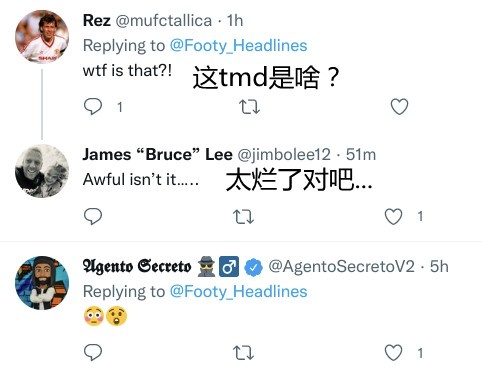This screenshot has width=482, height=368.
Task: Reply to James "Bruce" Lee's tweet
Action: (93, 216)
